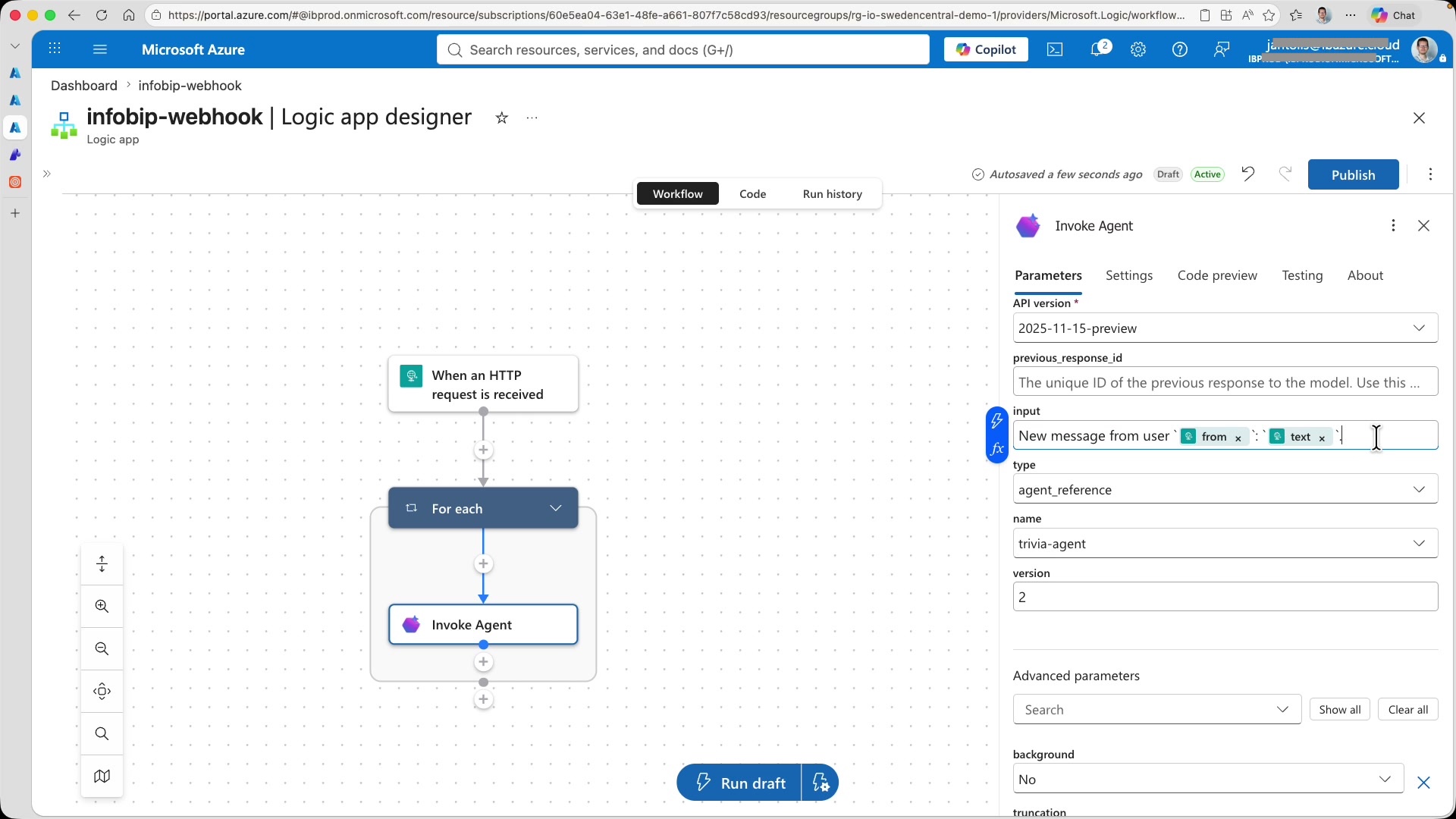The image size is (1456, 819).
Task: Open the API version dropdown
Action: 1225,328
